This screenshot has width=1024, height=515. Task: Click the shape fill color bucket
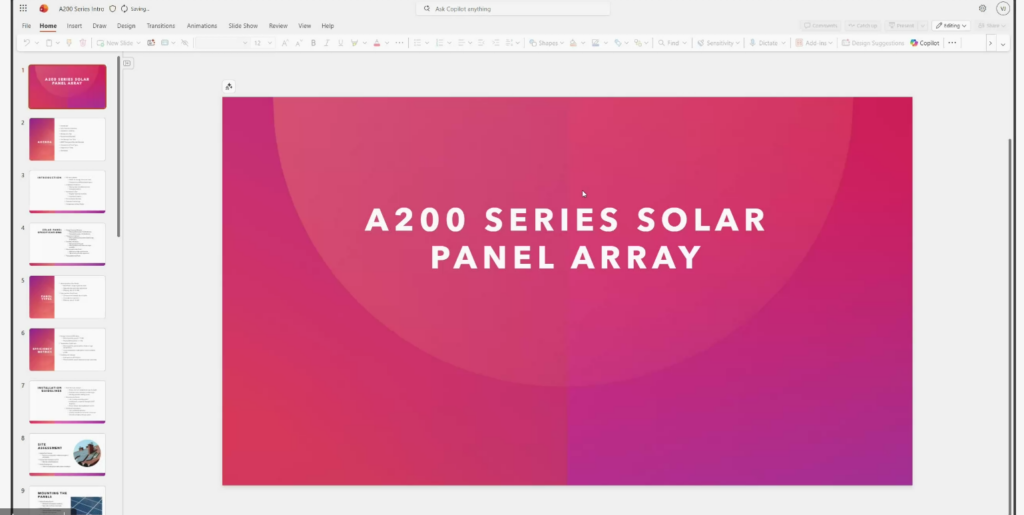pos(573,43)
